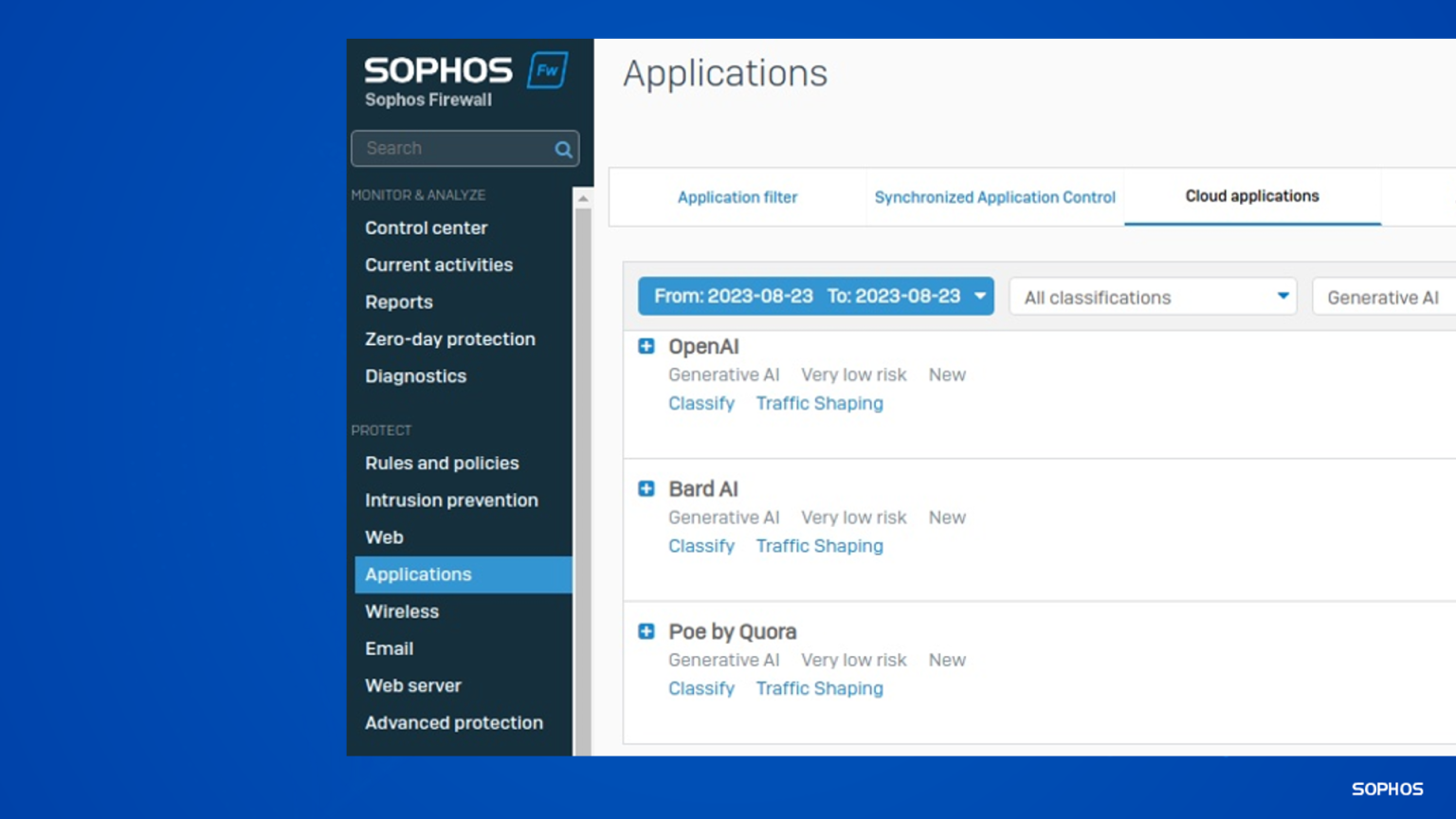Viewport: 1456px width, 819px height.
Task: Click Traffic Shaping link for OpenAI
Action: 820,403
